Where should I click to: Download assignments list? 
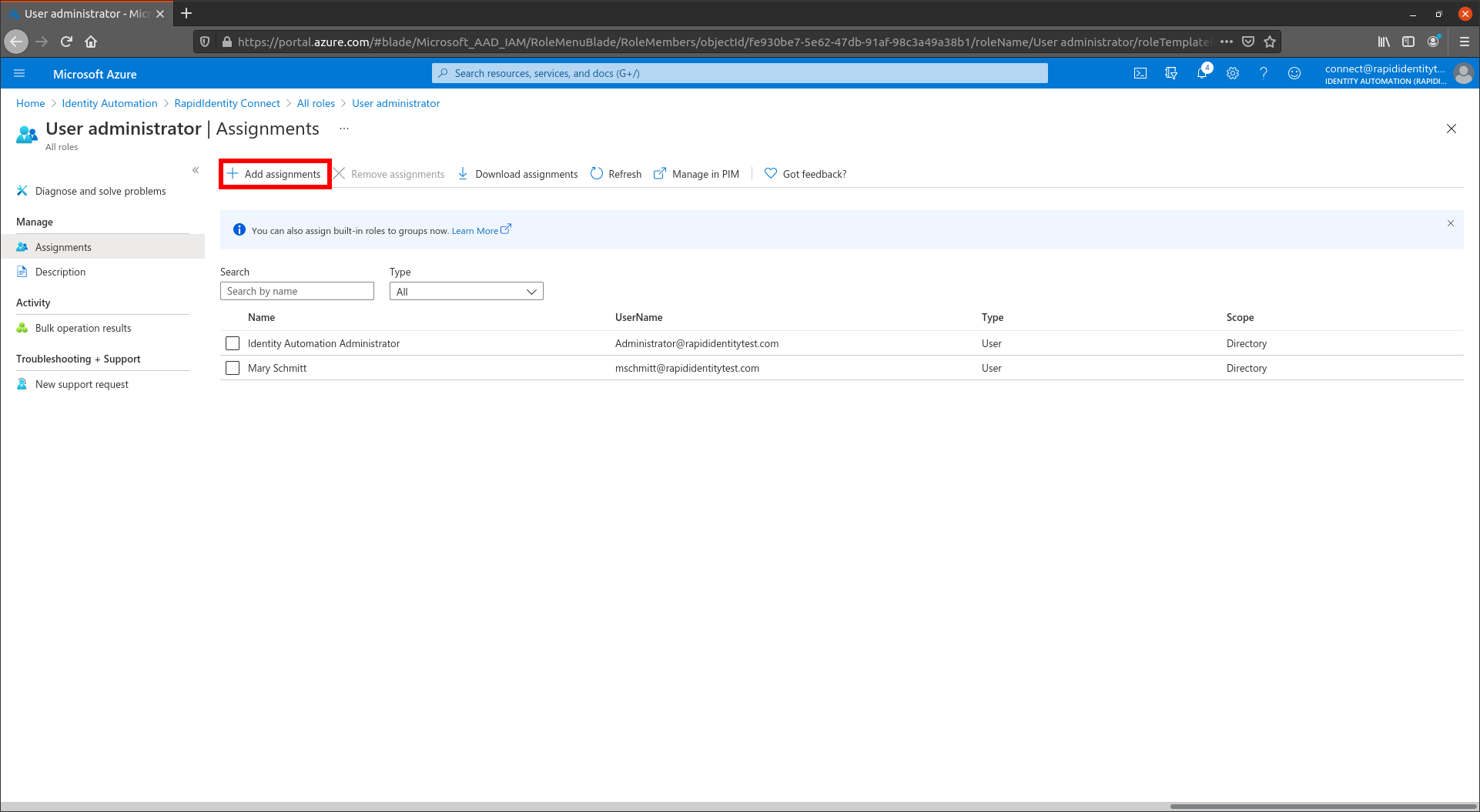[517, 174]
